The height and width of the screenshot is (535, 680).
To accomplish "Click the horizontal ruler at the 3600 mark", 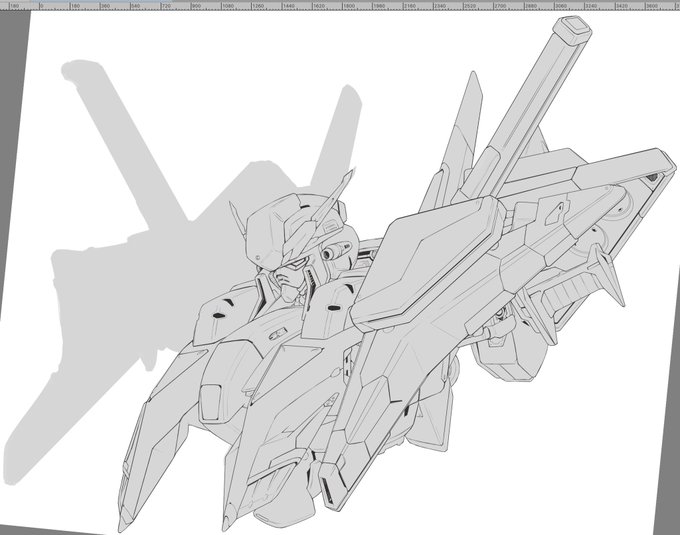I will (652, 6).
